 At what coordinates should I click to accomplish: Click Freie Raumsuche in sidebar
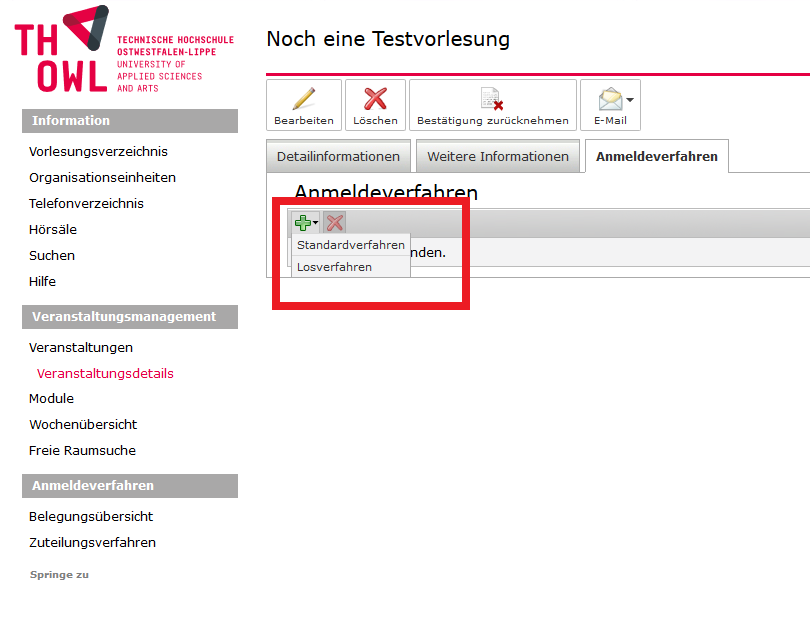click(x=82, y=451)
